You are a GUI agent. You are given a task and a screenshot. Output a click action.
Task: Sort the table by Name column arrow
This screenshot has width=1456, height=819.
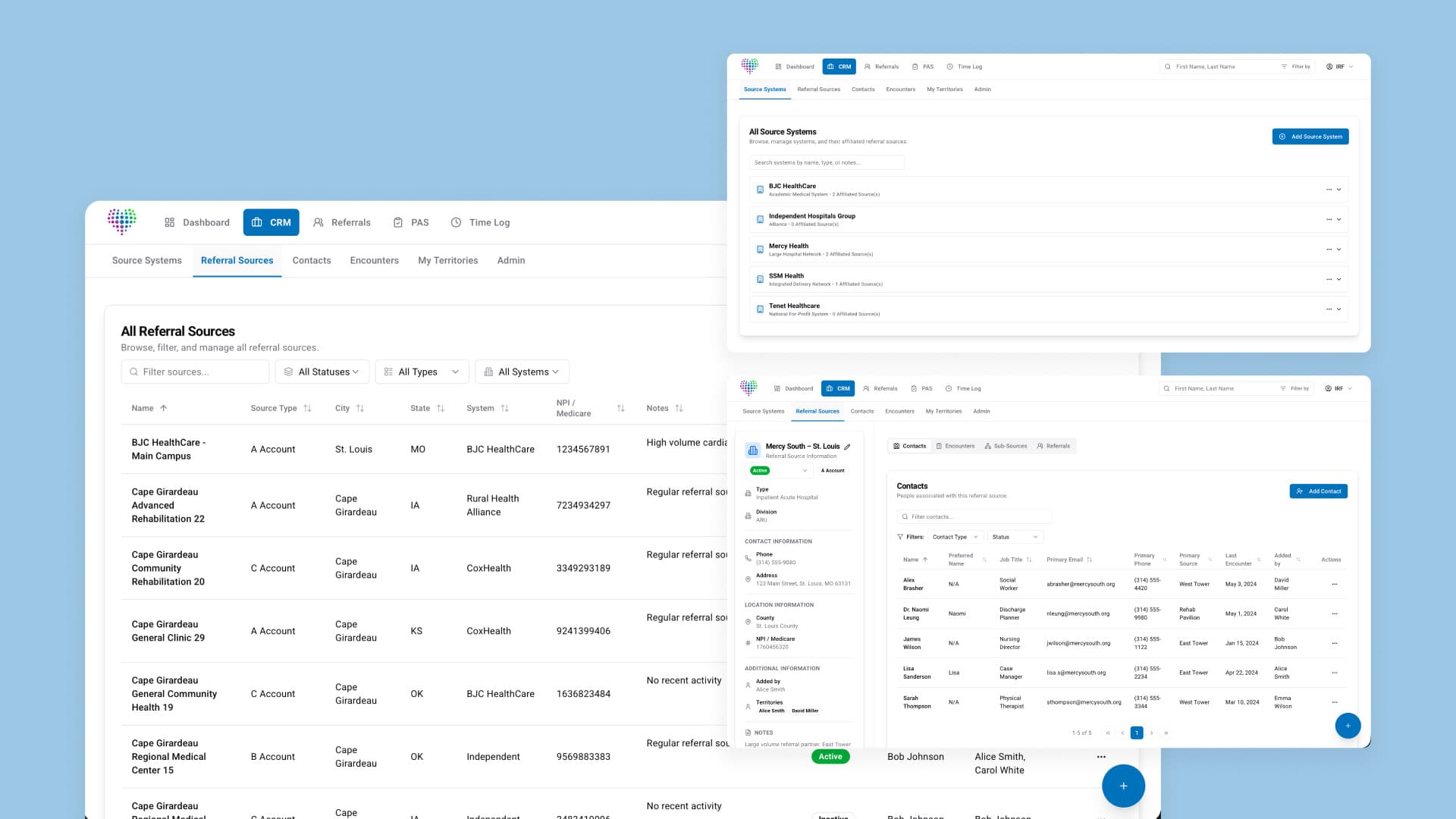(x=163, y=408)
